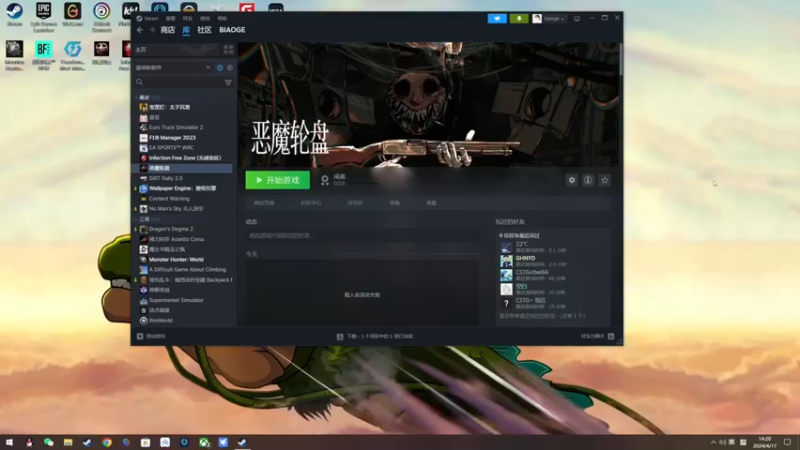The width and height of the screenshot is (800, 450).
Task: Open the store page link tab
Action: (264, 203)
